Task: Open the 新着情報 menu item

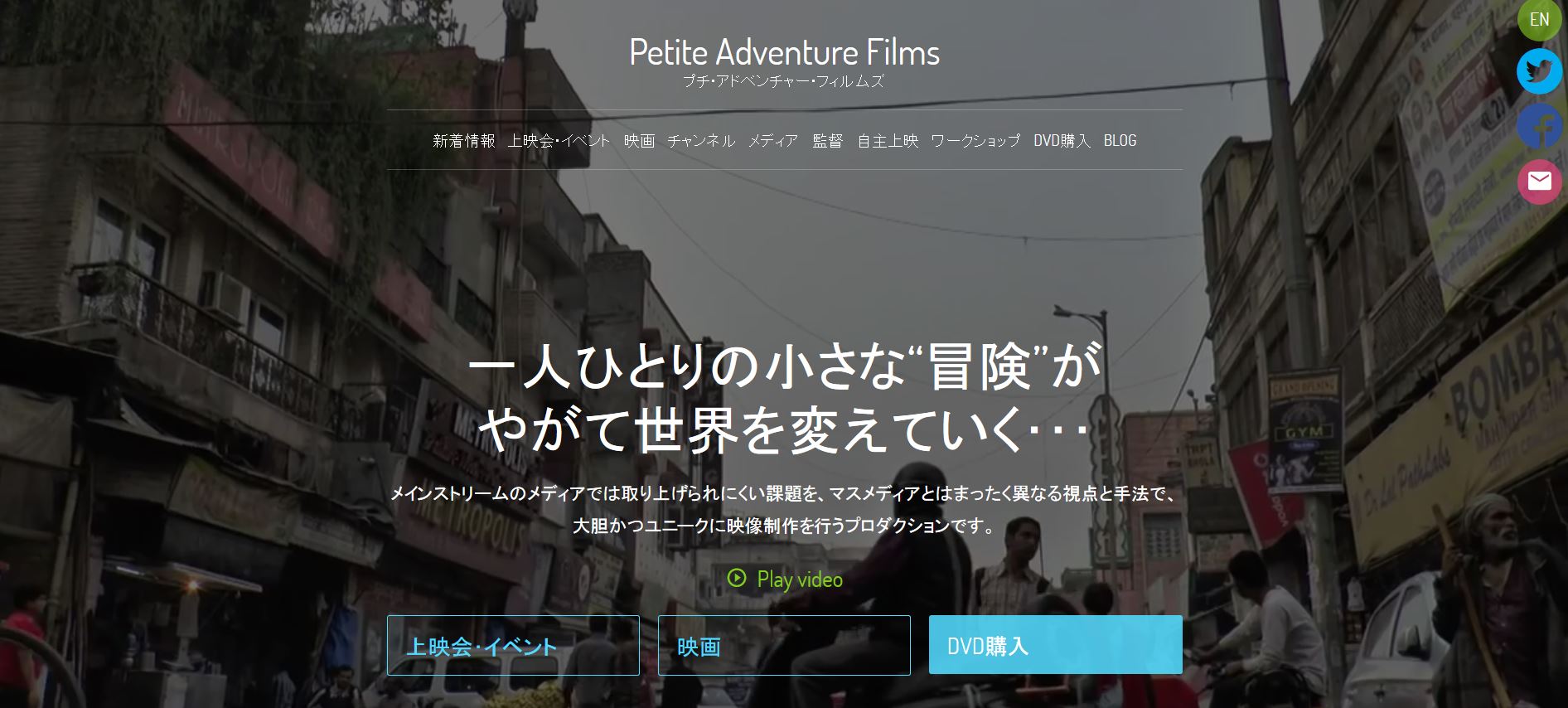Action: tap(464, 141)
